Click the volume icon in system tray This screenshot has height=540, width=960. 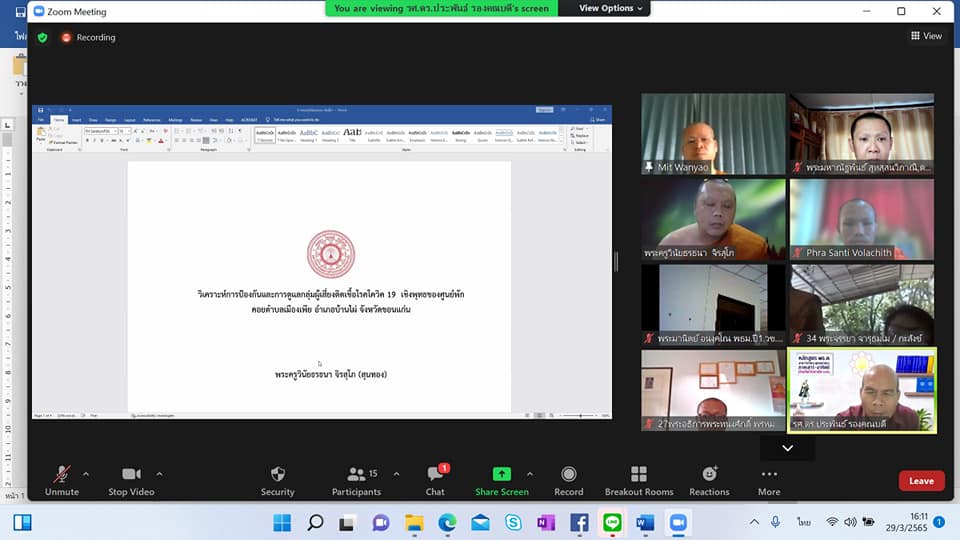[850, 522]
